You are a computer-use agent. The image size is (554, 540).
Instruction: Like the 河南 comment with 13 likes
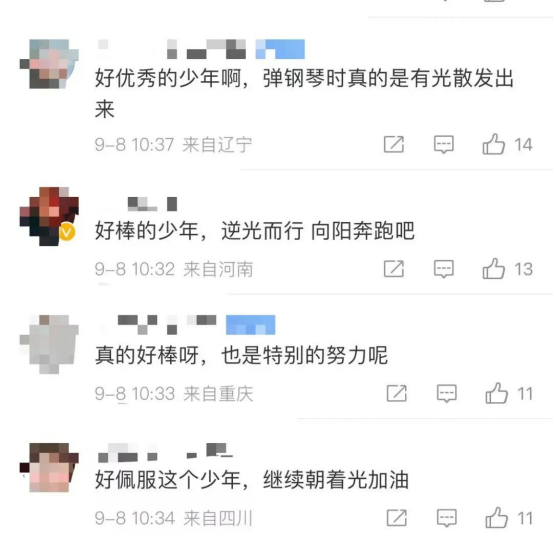tap(494, 269)
